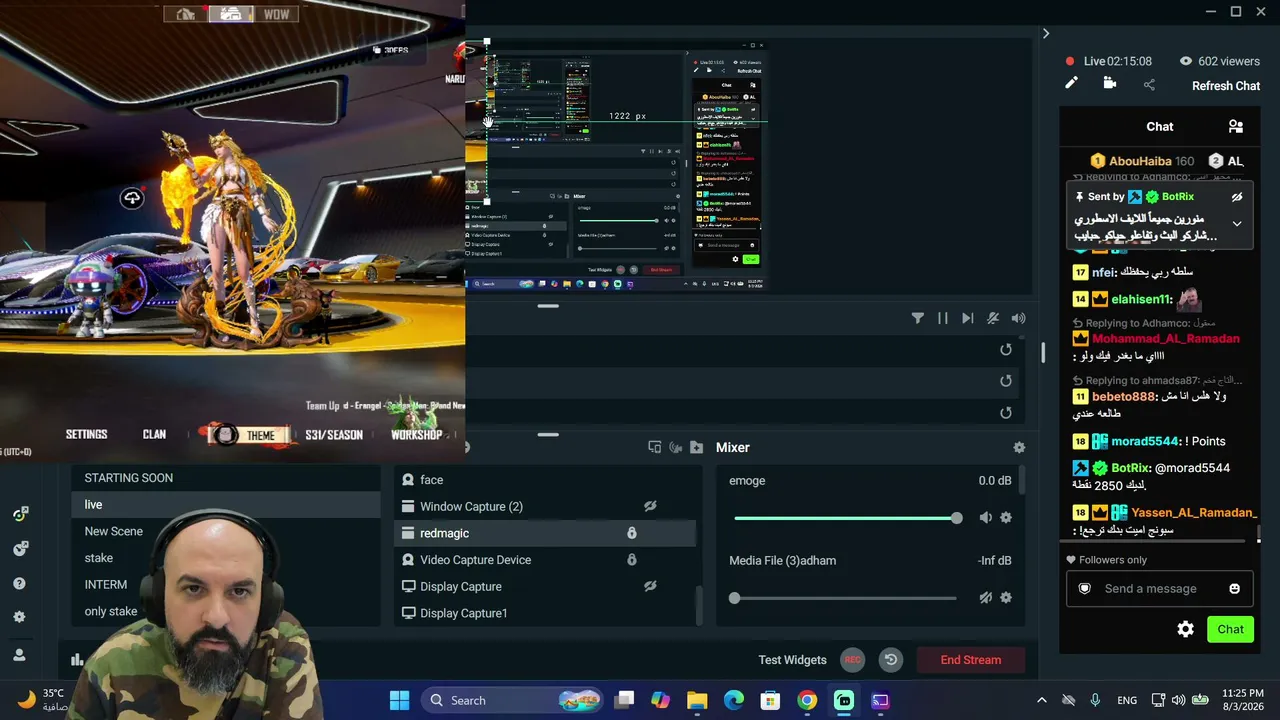Click Refresh Chat

pyautogui.click(x=1226, y=86)
